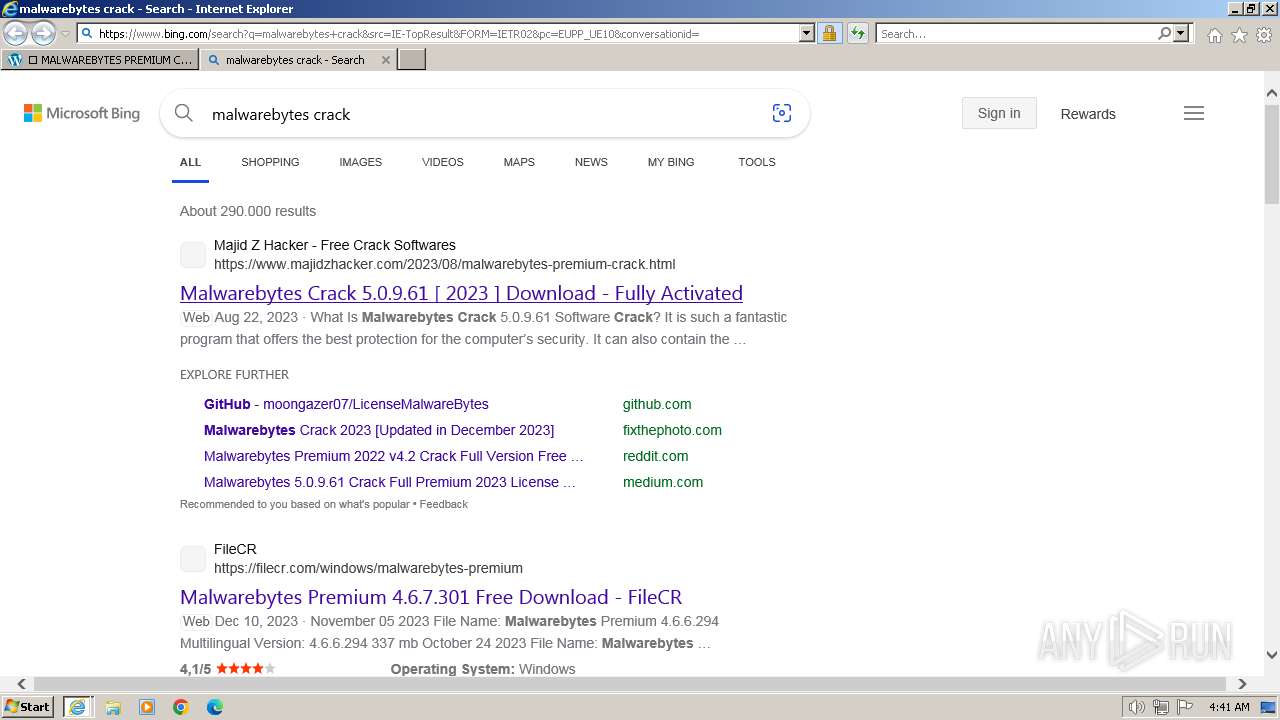
Task: Open the Bing hamburger menu
Action: [x=1194, y=113]
